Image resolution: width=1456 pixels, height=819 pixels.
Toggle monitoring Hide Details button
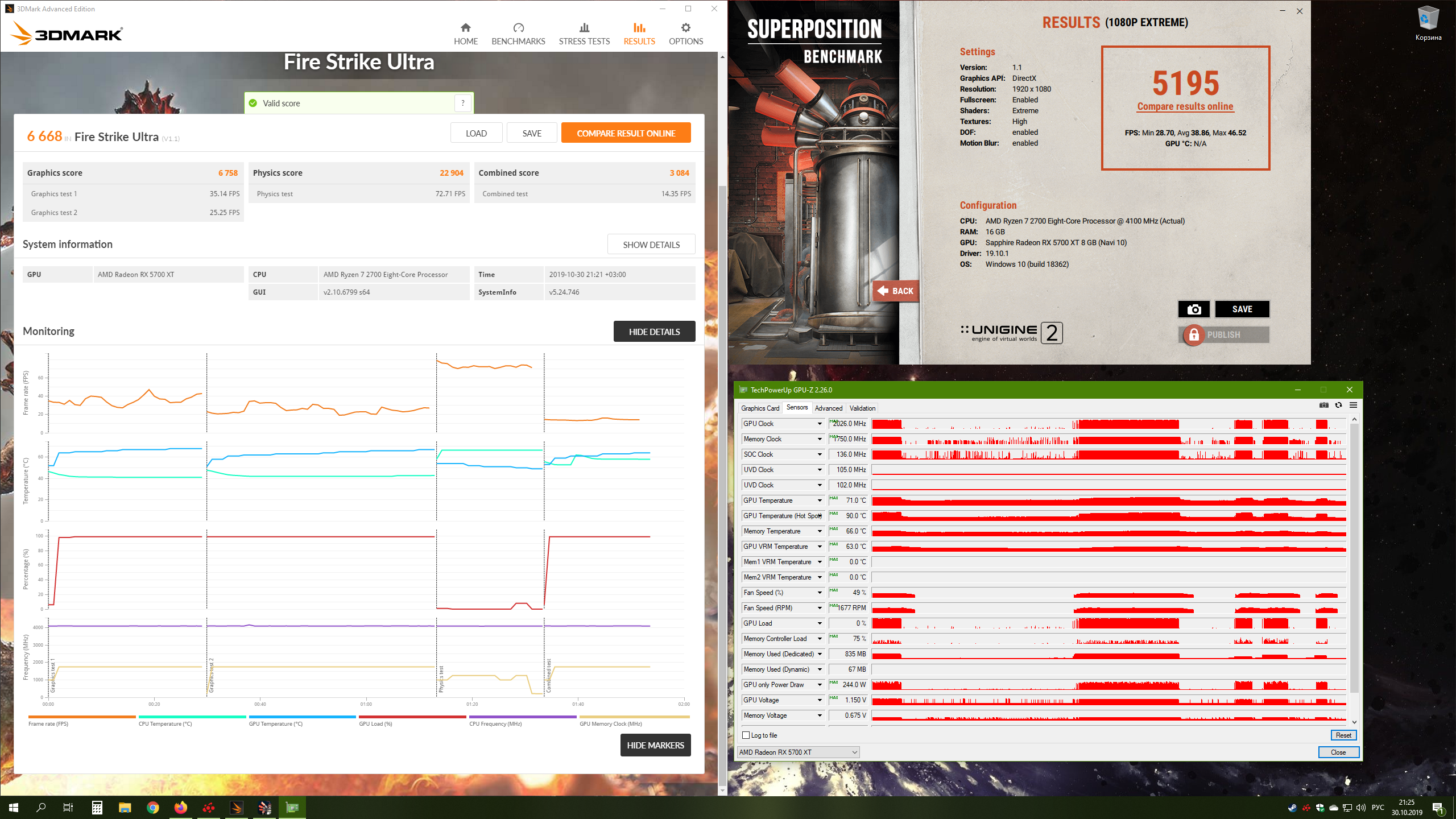[654, 332]
